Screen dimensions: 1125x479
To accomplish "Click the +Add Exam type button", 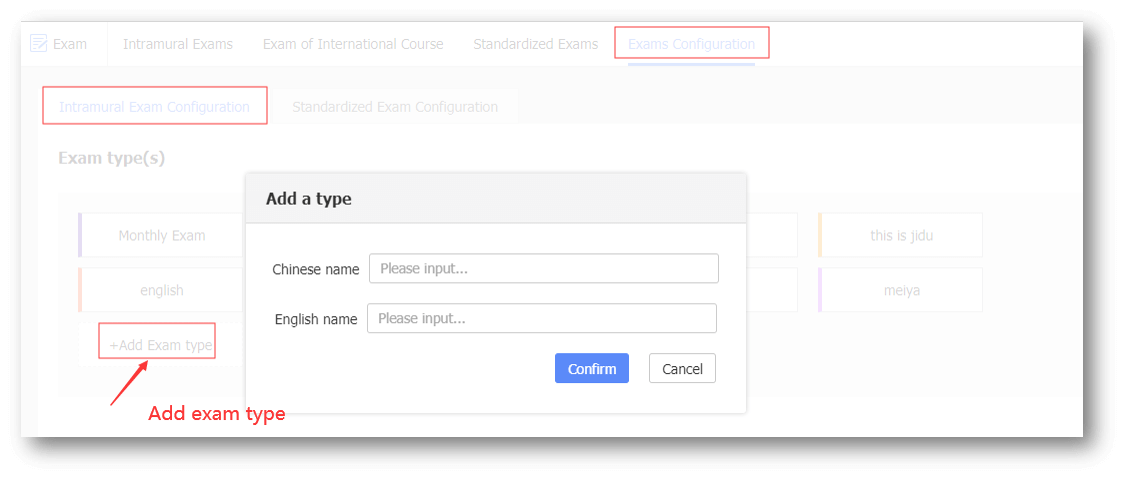I will pos(161,346).
